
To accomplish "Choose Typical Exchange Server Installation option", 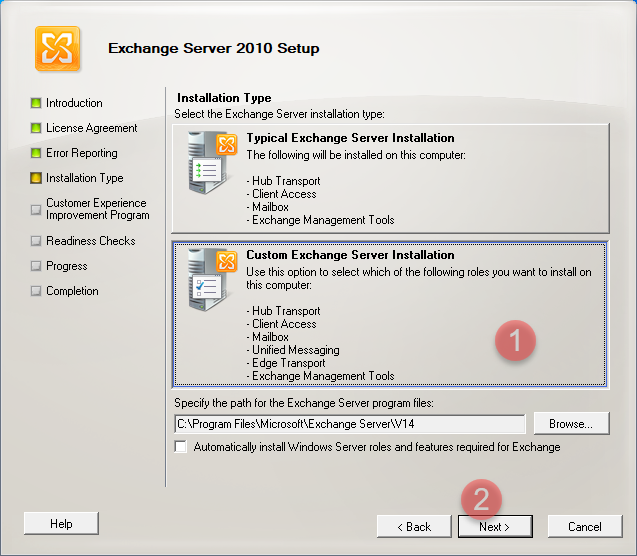I will [x=390, y=179].
